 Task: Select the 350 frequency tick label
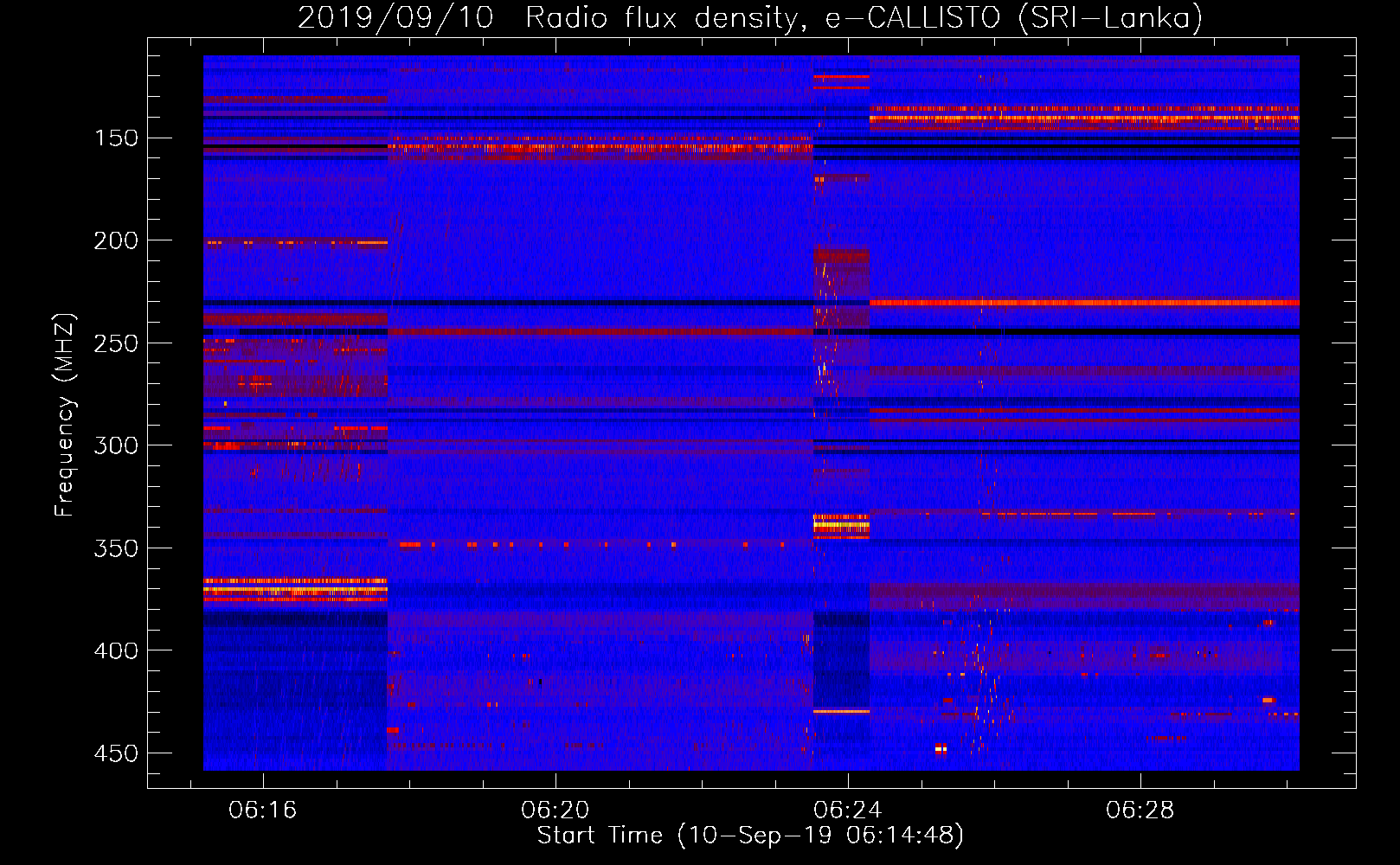tap(116, 548)
